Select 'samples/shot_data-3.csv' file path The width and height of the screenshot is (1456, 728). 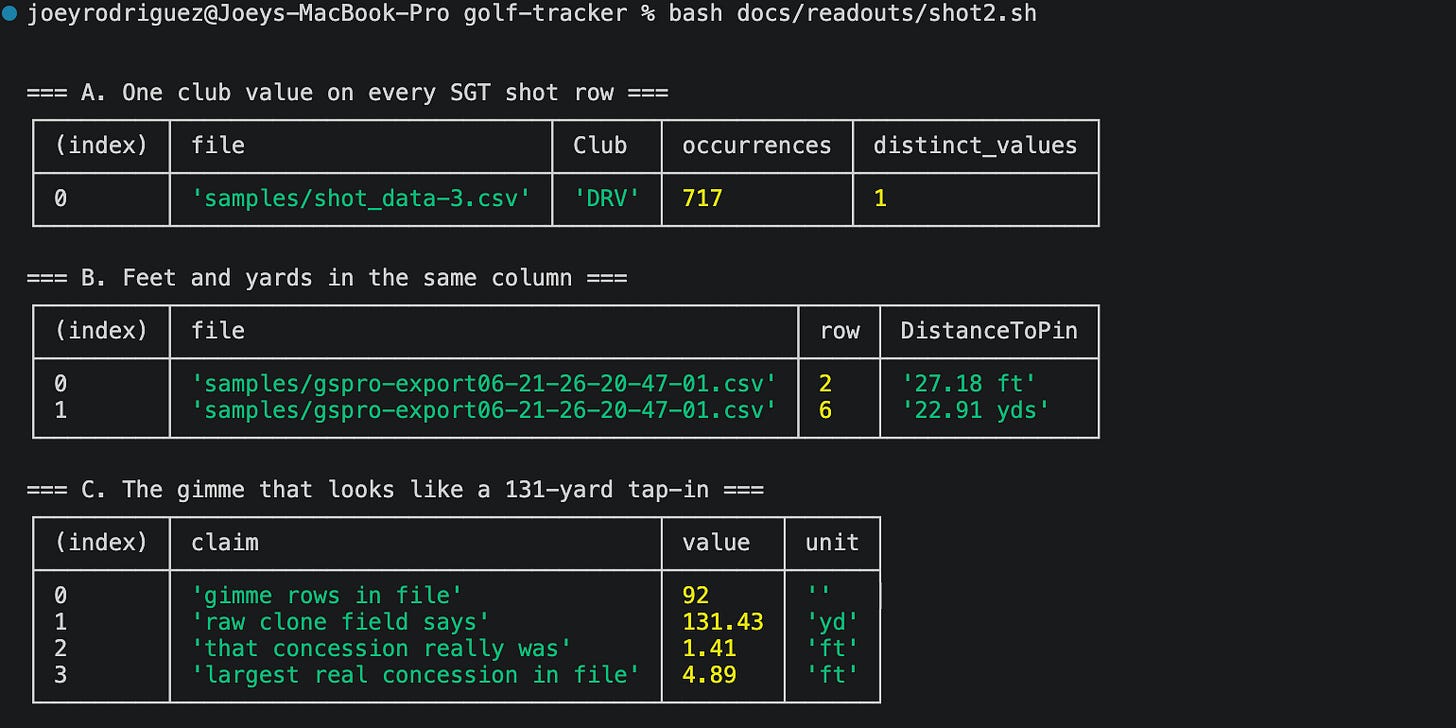(361, 198)
